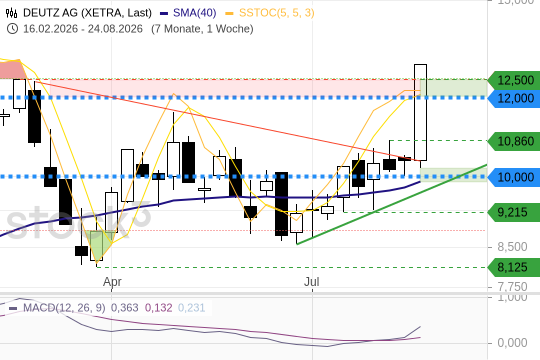The width and height of the screenshot is (540, 360).
Task: Click the Apr month label
Action: pyautogui.click(x=112, y=282)
